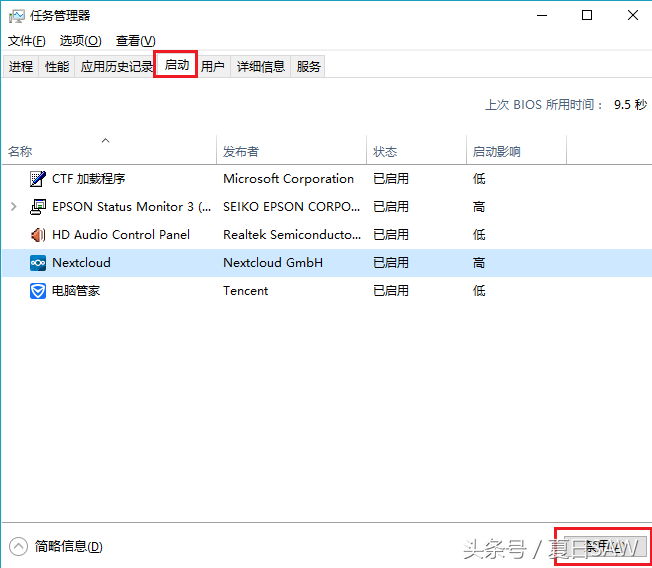Switch to the 性能 tab
Image resolution: width=652 pixels, height=568 pixels.
tap(57, 66)
